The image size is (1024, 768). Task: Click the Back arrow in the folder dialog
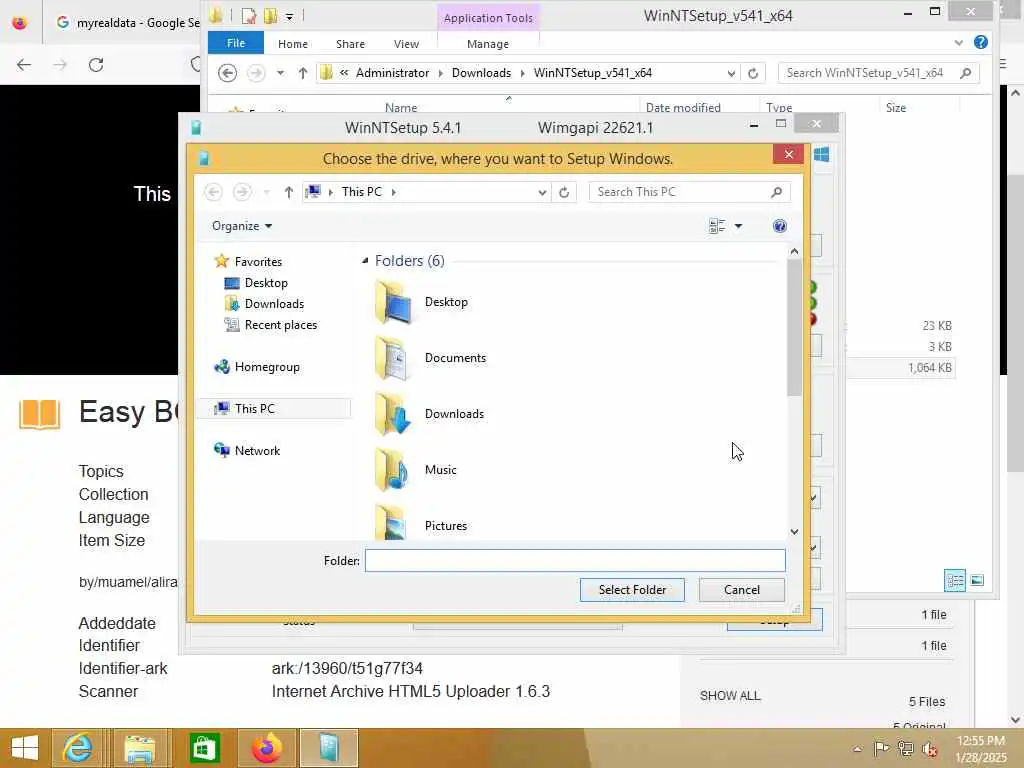click(213, 192)
